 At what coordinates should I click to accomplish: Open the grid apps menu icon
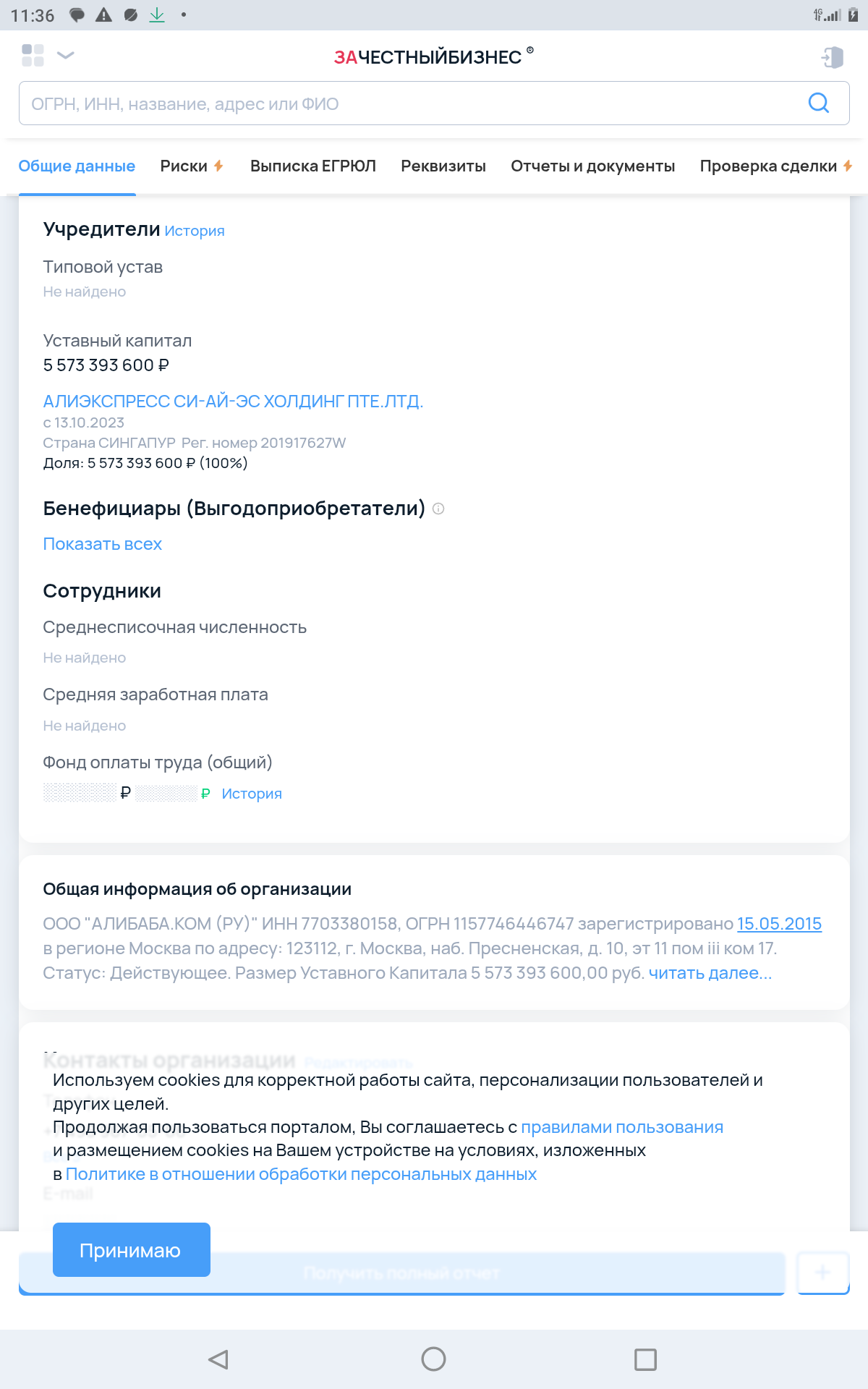(33, 55)
